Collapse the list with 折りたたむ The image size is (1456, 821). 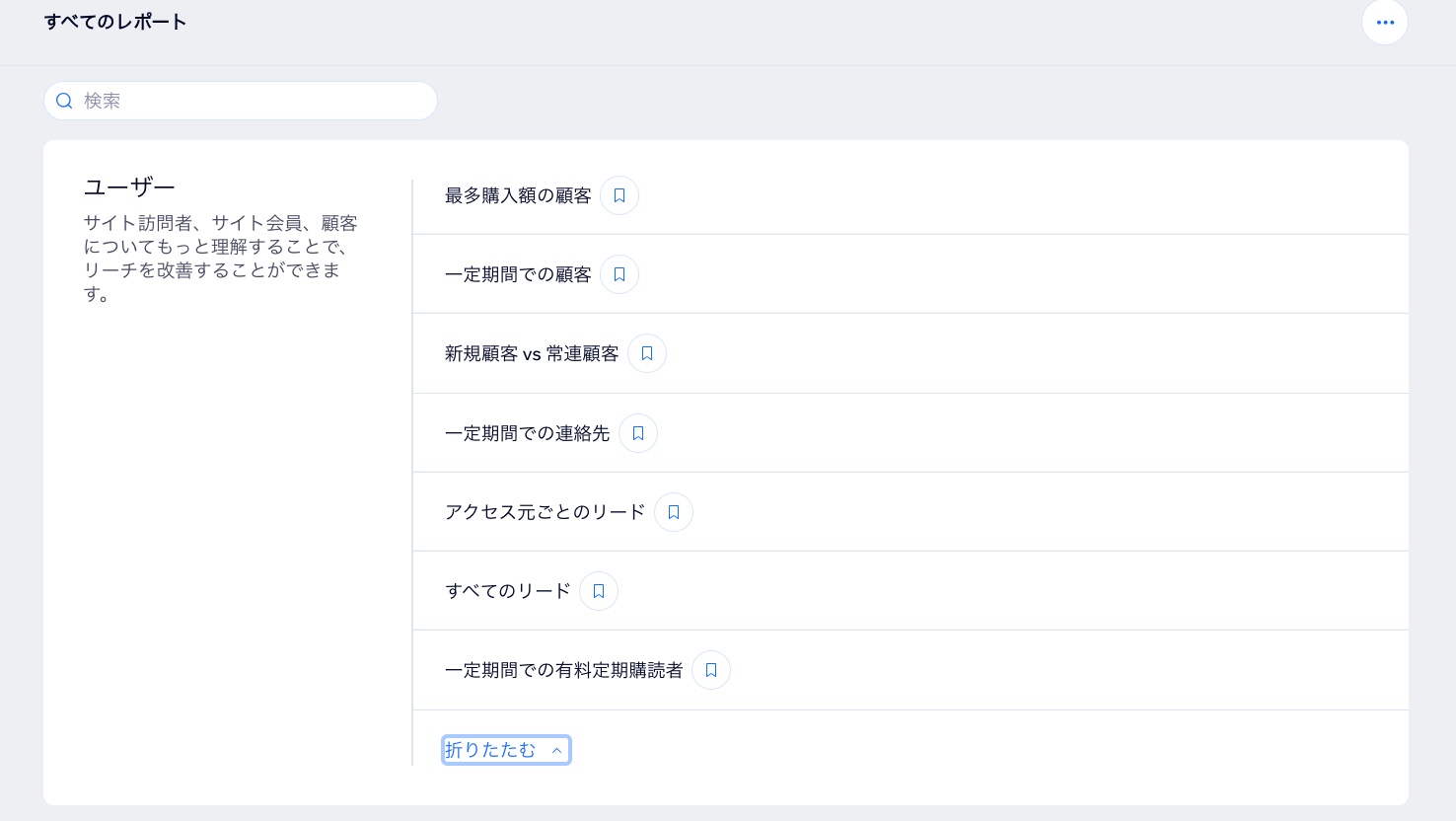[506, 750]
